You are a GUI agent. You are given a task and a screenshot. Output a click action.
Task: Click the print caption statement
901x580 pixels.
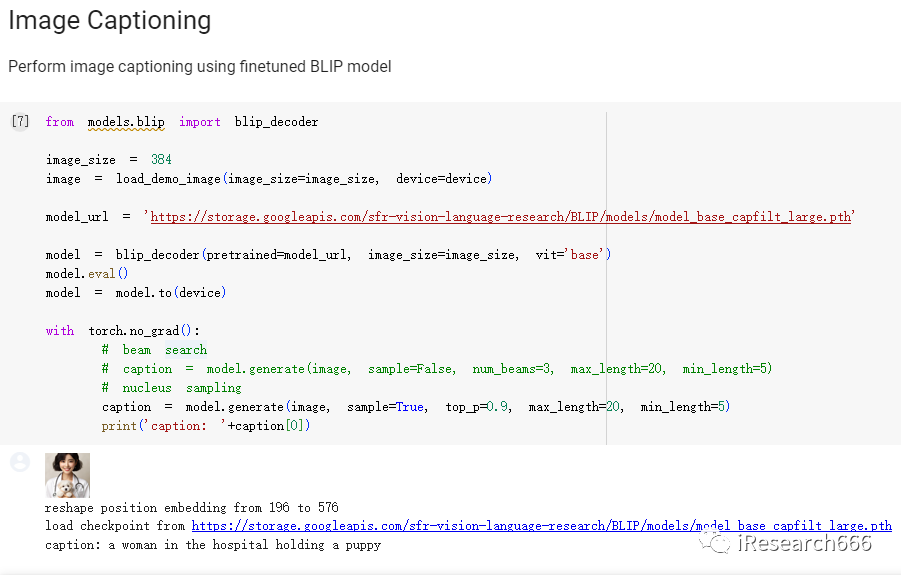206,425
